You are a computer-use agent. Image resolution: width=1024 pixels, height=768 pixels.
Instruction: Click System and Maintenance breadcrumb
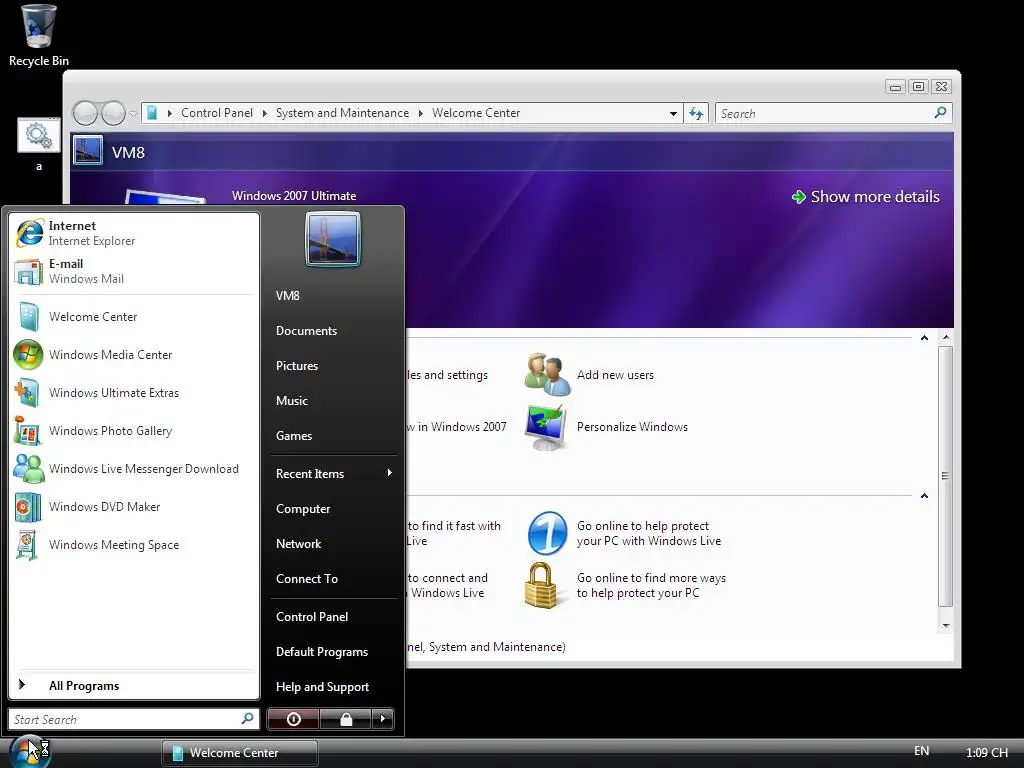(x=342, y=113)
